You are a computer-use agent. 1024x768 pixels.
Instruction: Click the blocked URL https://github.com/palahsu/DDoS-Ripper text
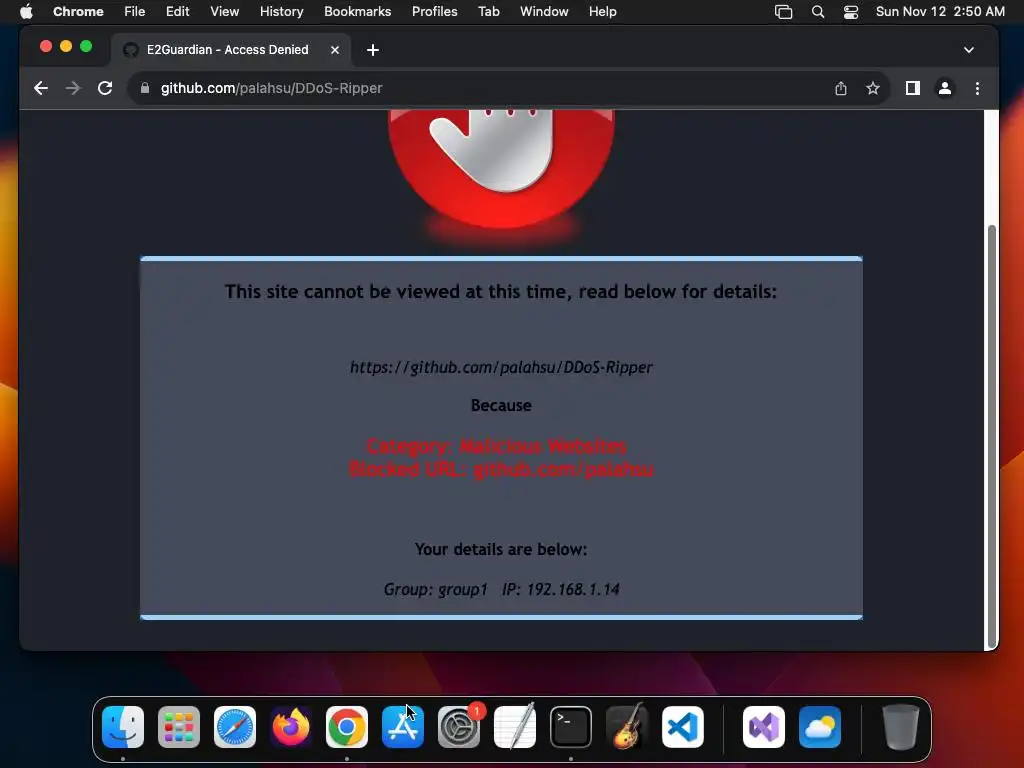point(501,367)
